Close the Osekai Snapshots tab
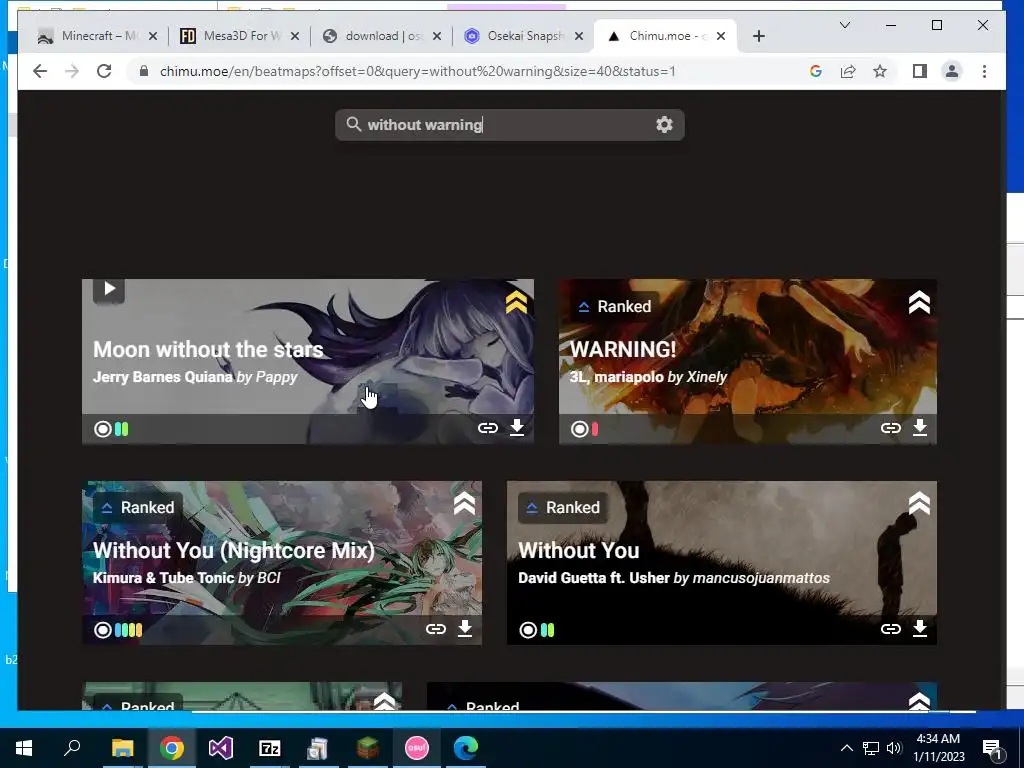The width and height of the screenshot is (1024, 768). [x=579, y=36]
